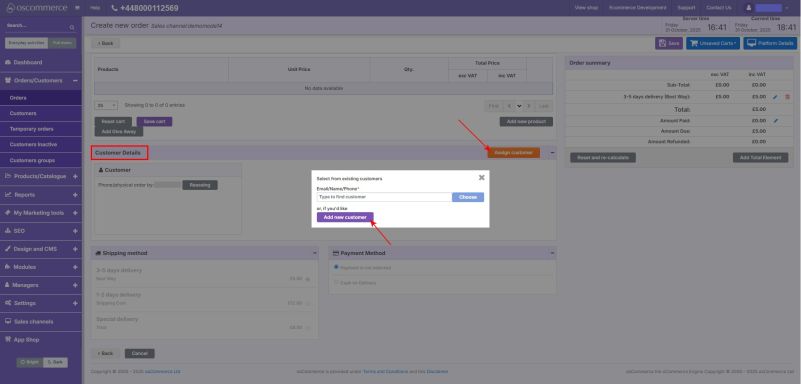Open Ecommerce Development menu item
The width and height of the screenshot is (801, 384).
click(x=638, y=8)
